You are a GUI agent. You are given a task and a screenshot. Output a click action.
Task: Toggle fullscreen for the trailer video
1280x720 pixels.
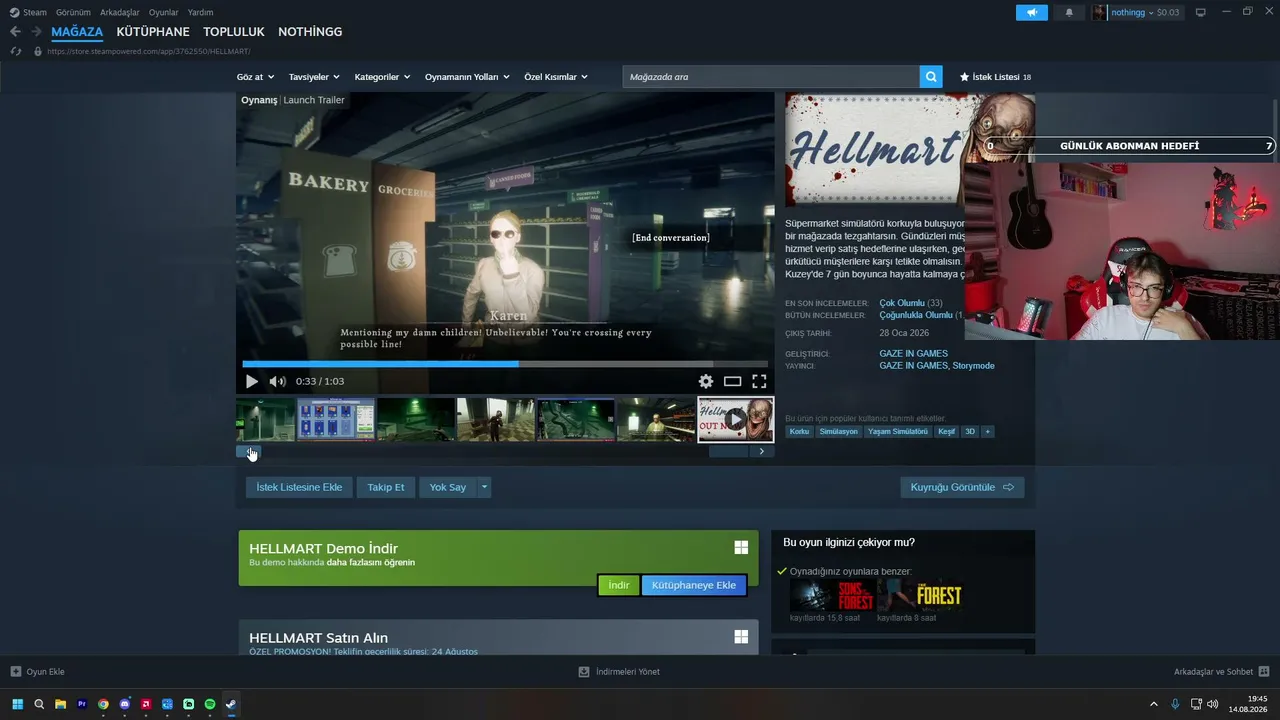click(x=759, y=381)
